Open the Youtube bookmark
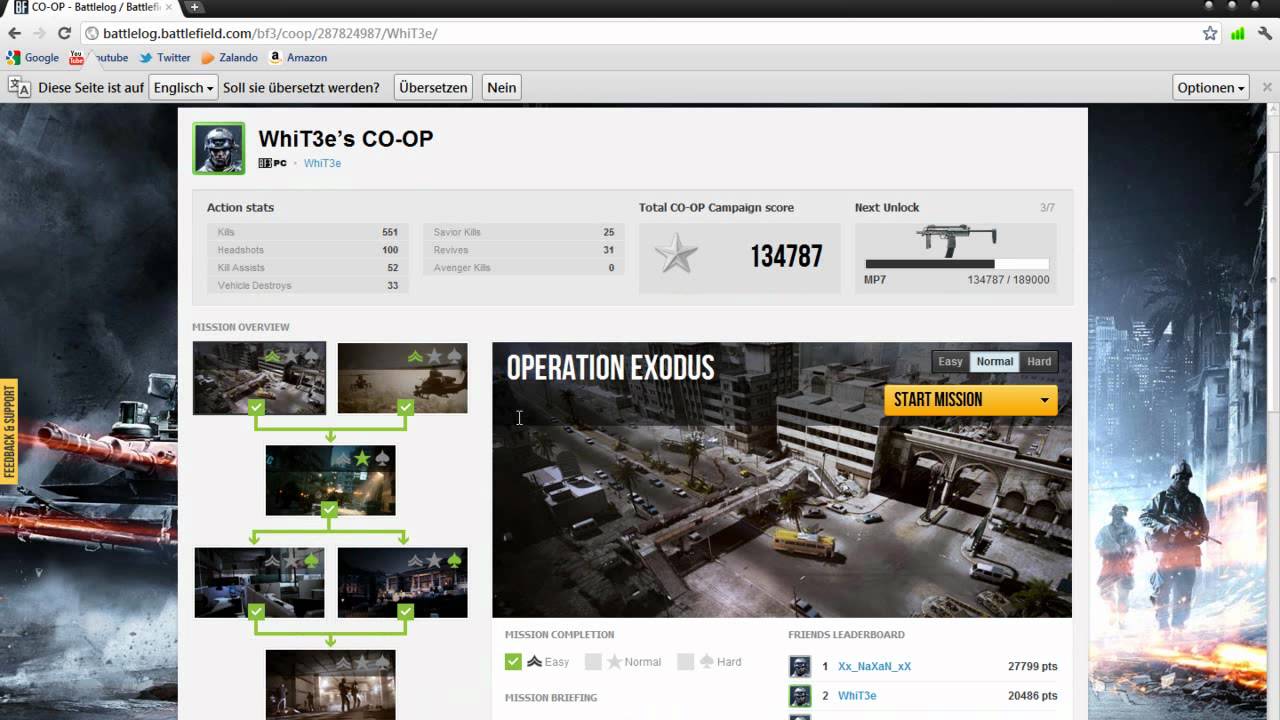 (x=99, y=58)
